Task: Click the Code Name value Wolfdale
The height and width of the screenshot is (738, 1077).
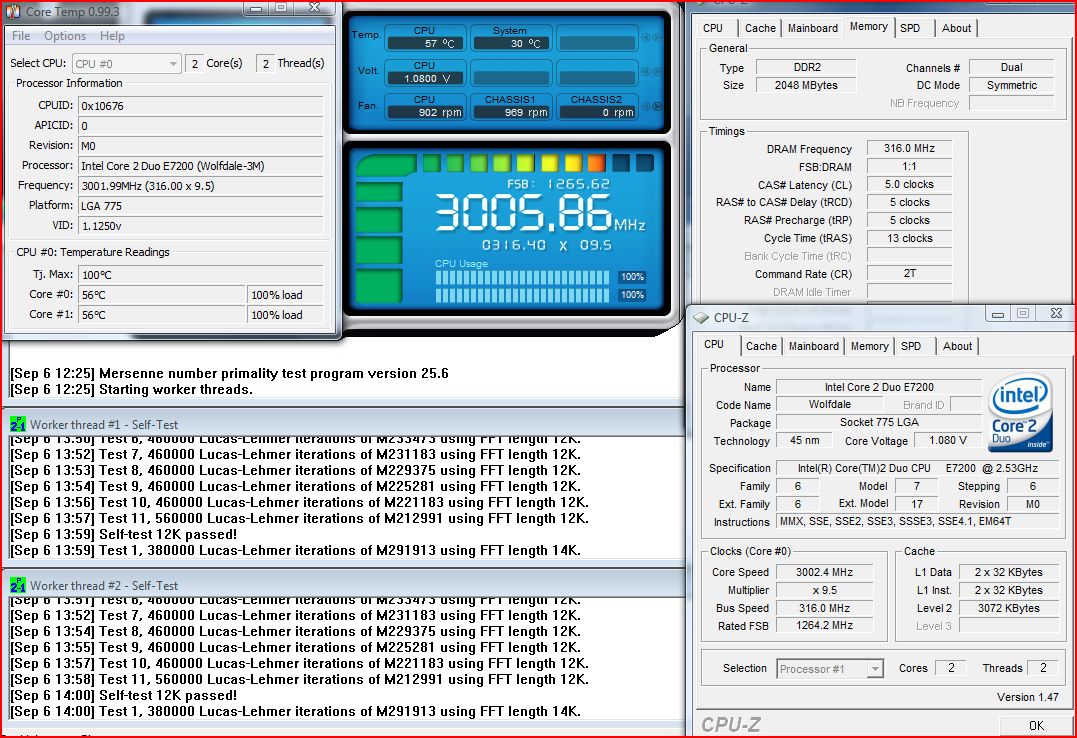Action: [829, 405]
